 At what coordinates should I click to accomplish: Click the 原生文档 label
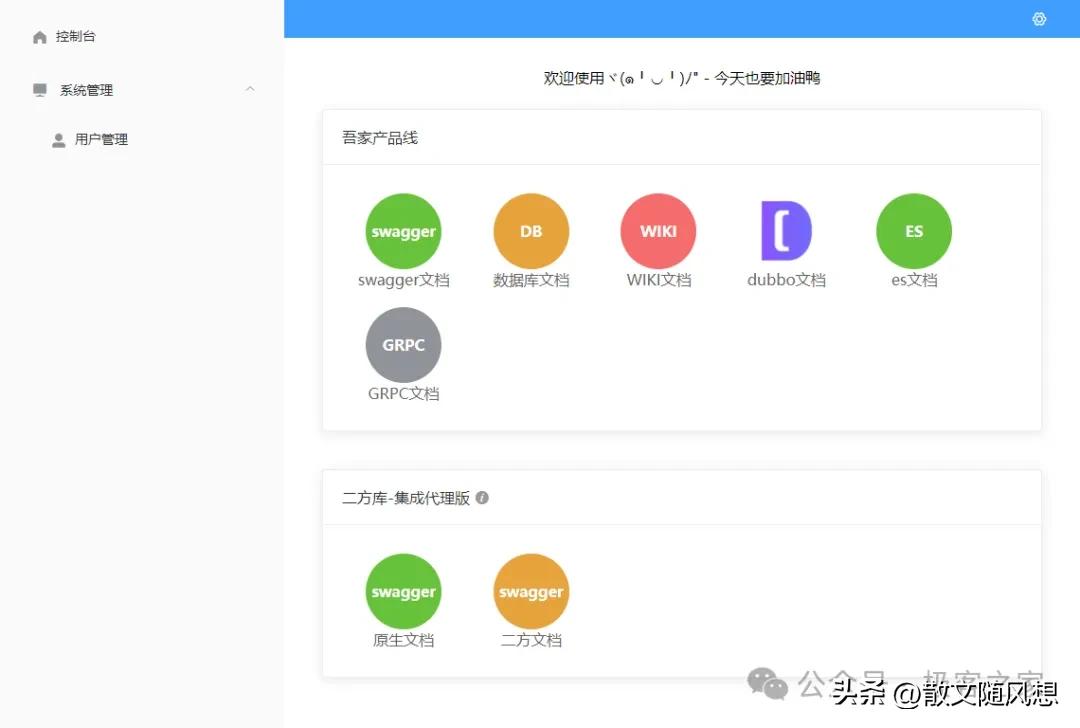[x=404, y=640]
